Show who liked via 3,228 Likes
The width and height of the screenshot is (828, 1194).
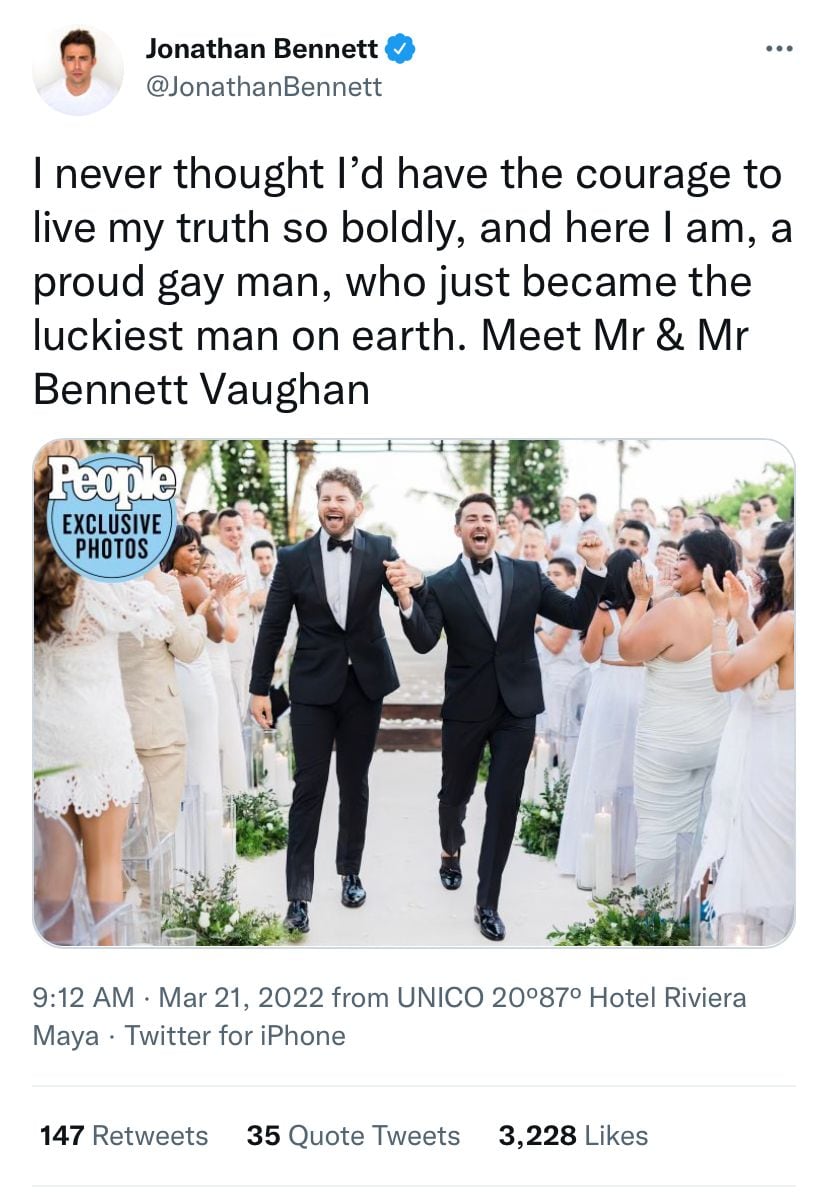(572, 1136)
